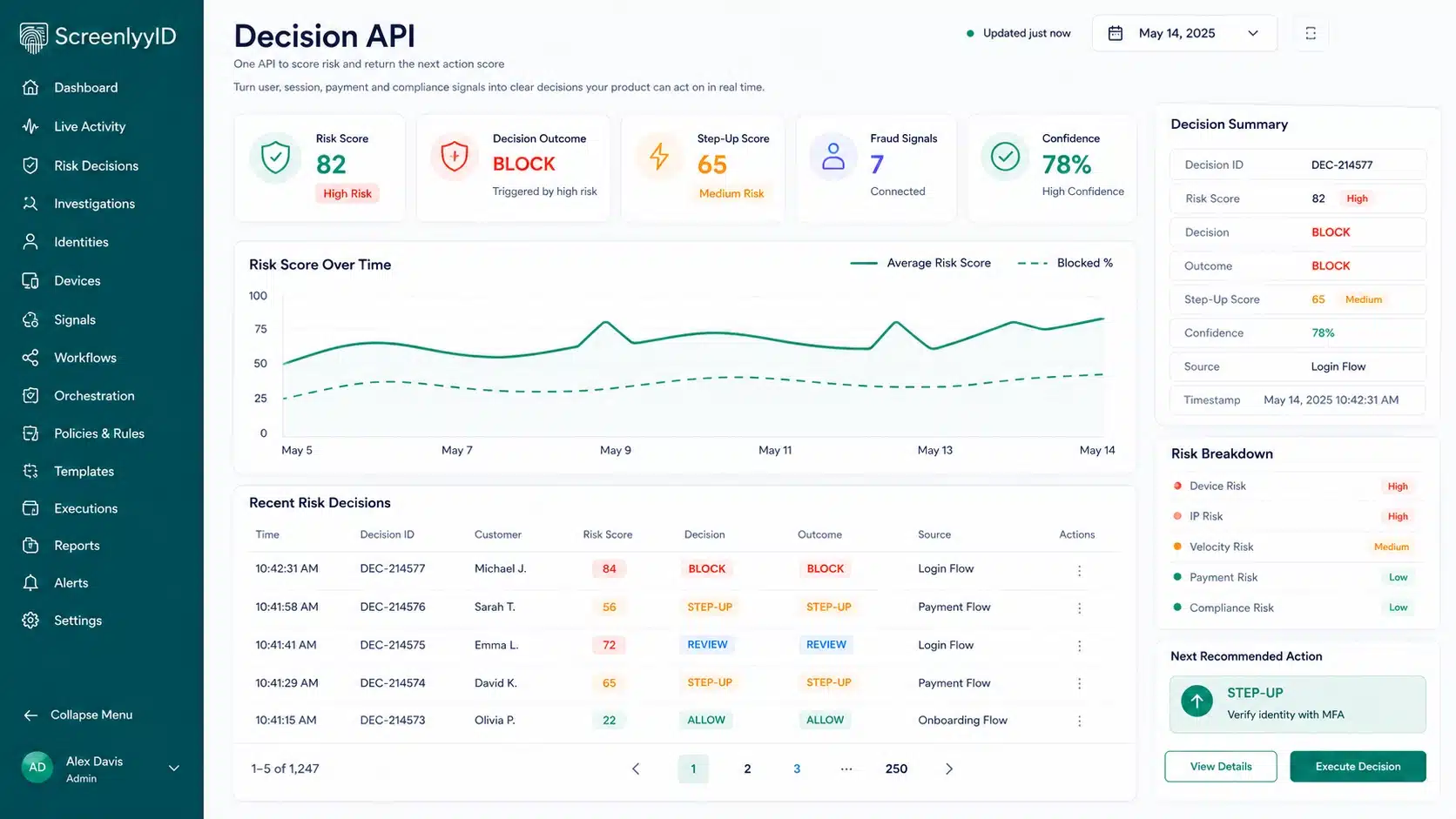This screenshot has width=1456, height=819.
Task: Click the Velocity Risk Medium badge
Action: pos(1392,547)
